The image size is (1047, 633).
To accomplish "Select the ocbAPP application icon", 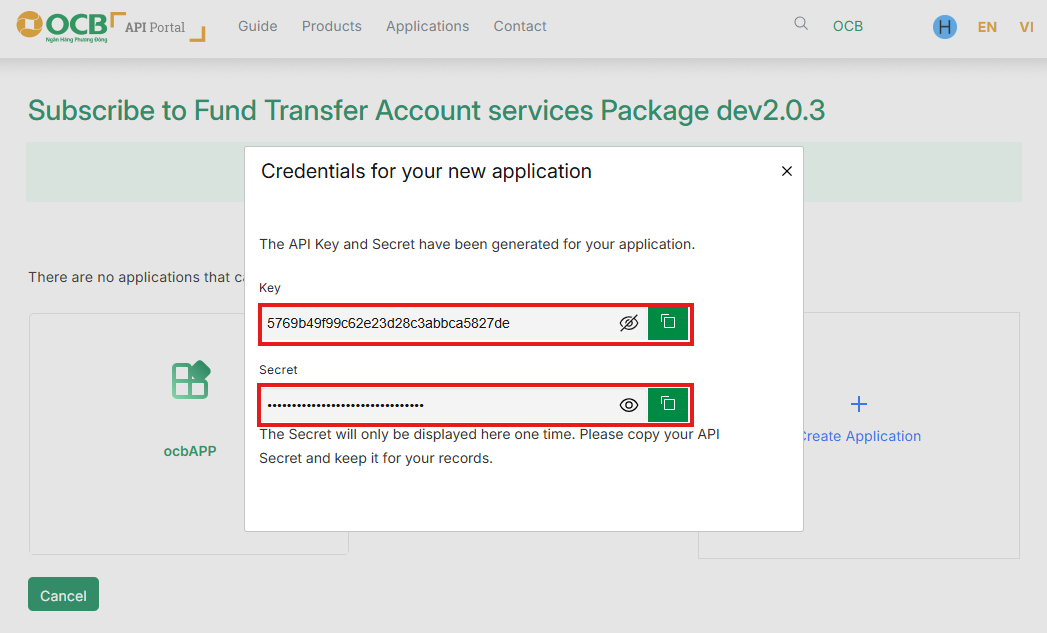I will (x=190, y=380).
